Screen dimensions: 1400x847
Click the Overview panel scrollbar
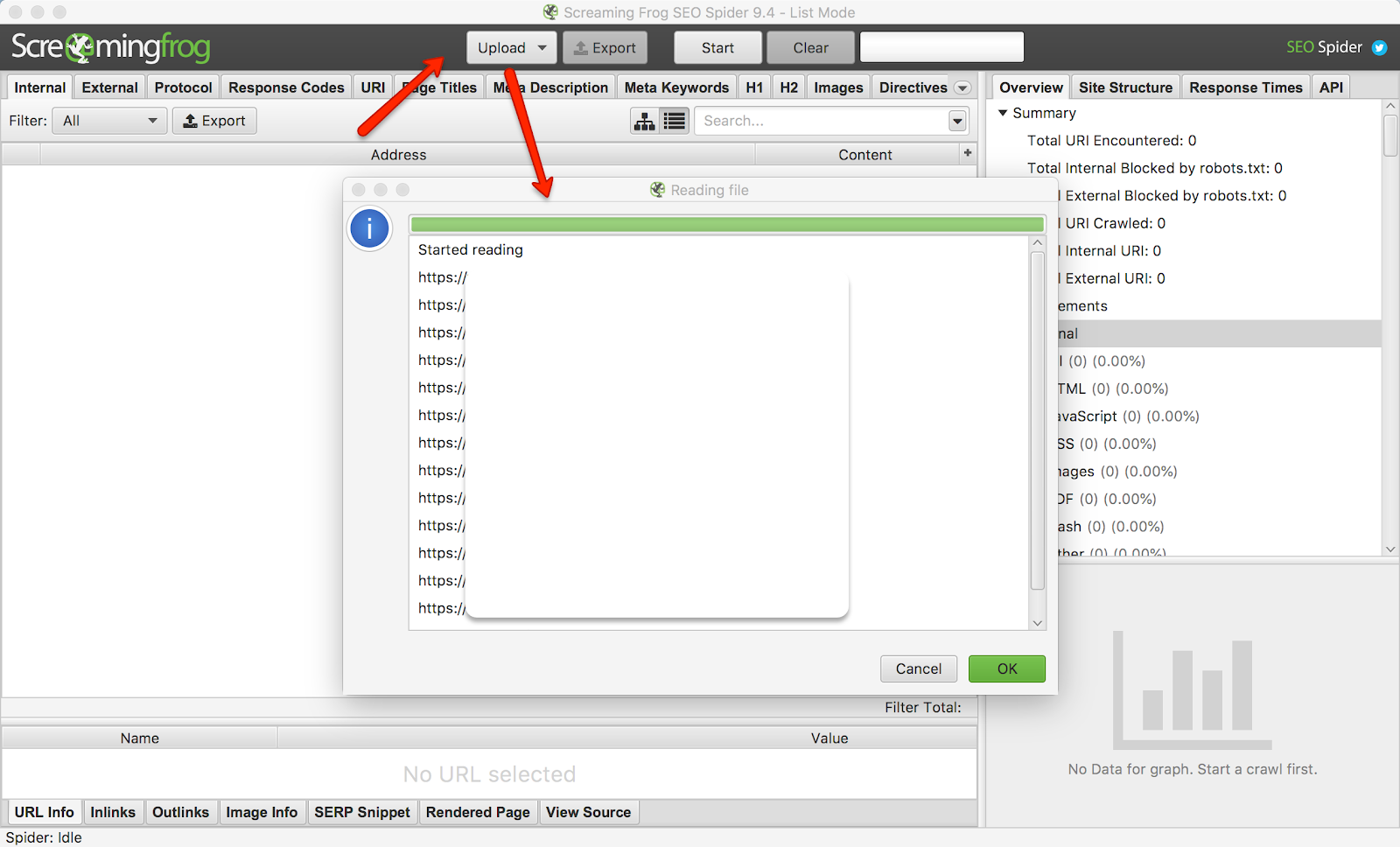point(1390,136)
